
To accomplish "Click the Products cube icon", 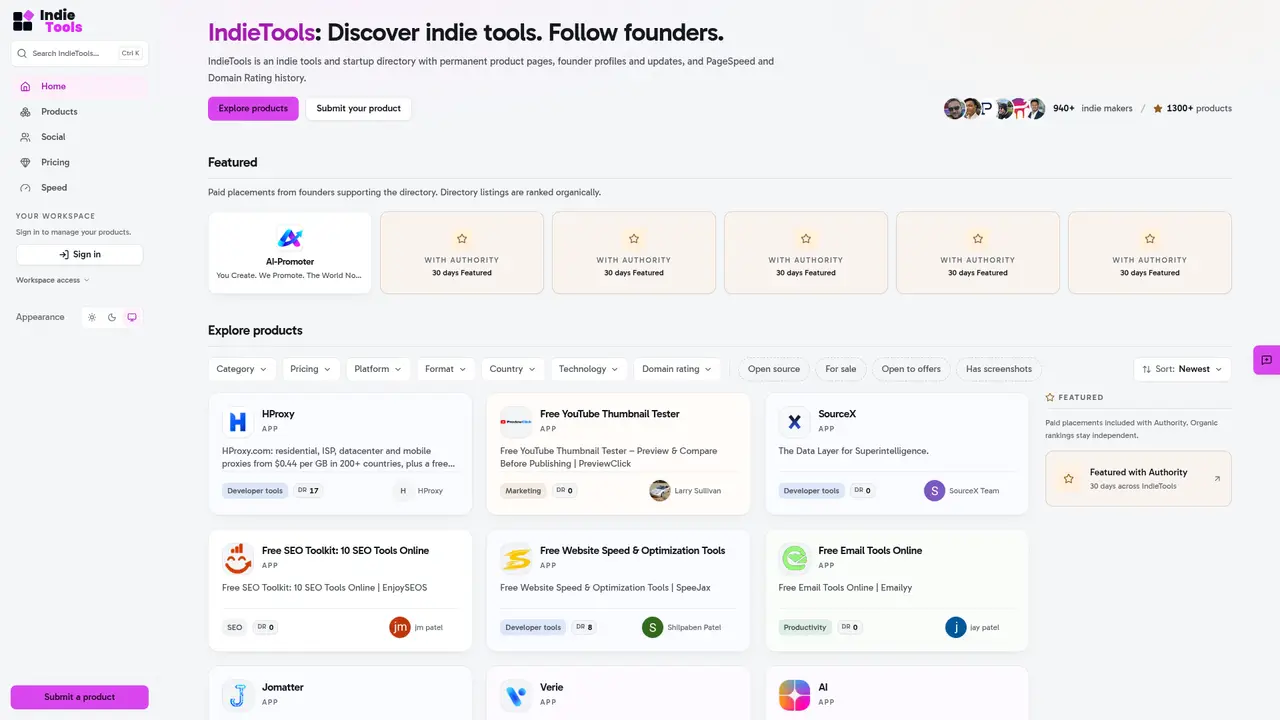I will [x=25, y=112].
